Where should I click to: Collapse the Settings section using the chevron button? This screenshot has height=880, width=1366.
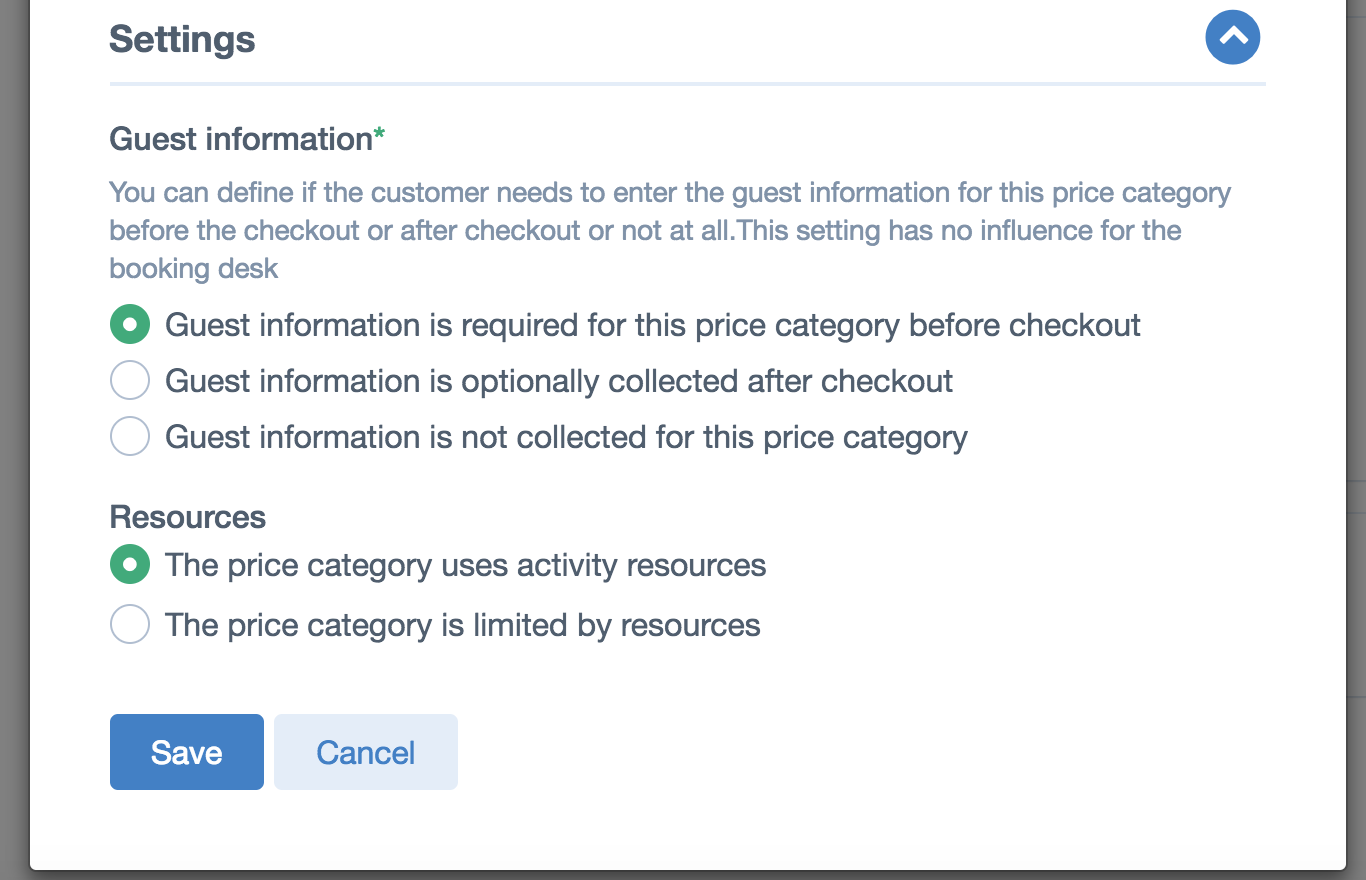(1233, 37)
